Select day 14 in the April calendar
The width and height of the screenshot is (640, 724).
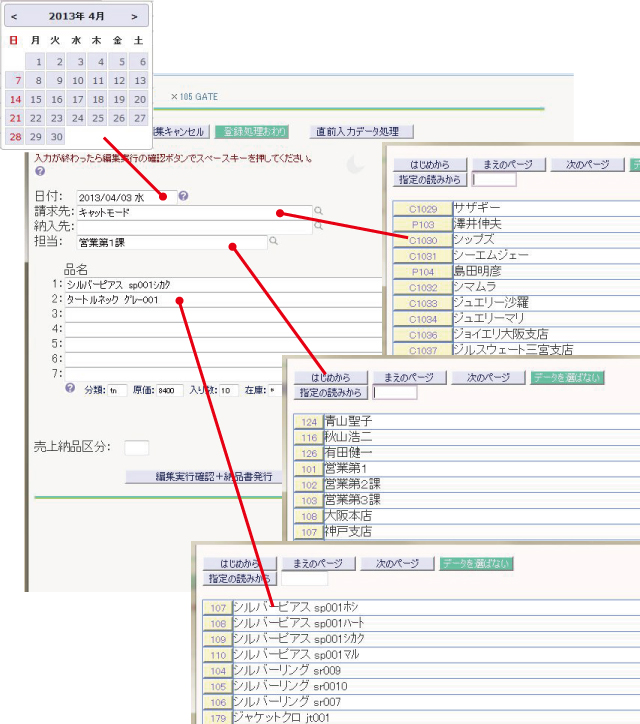click(x=14, y=99)
